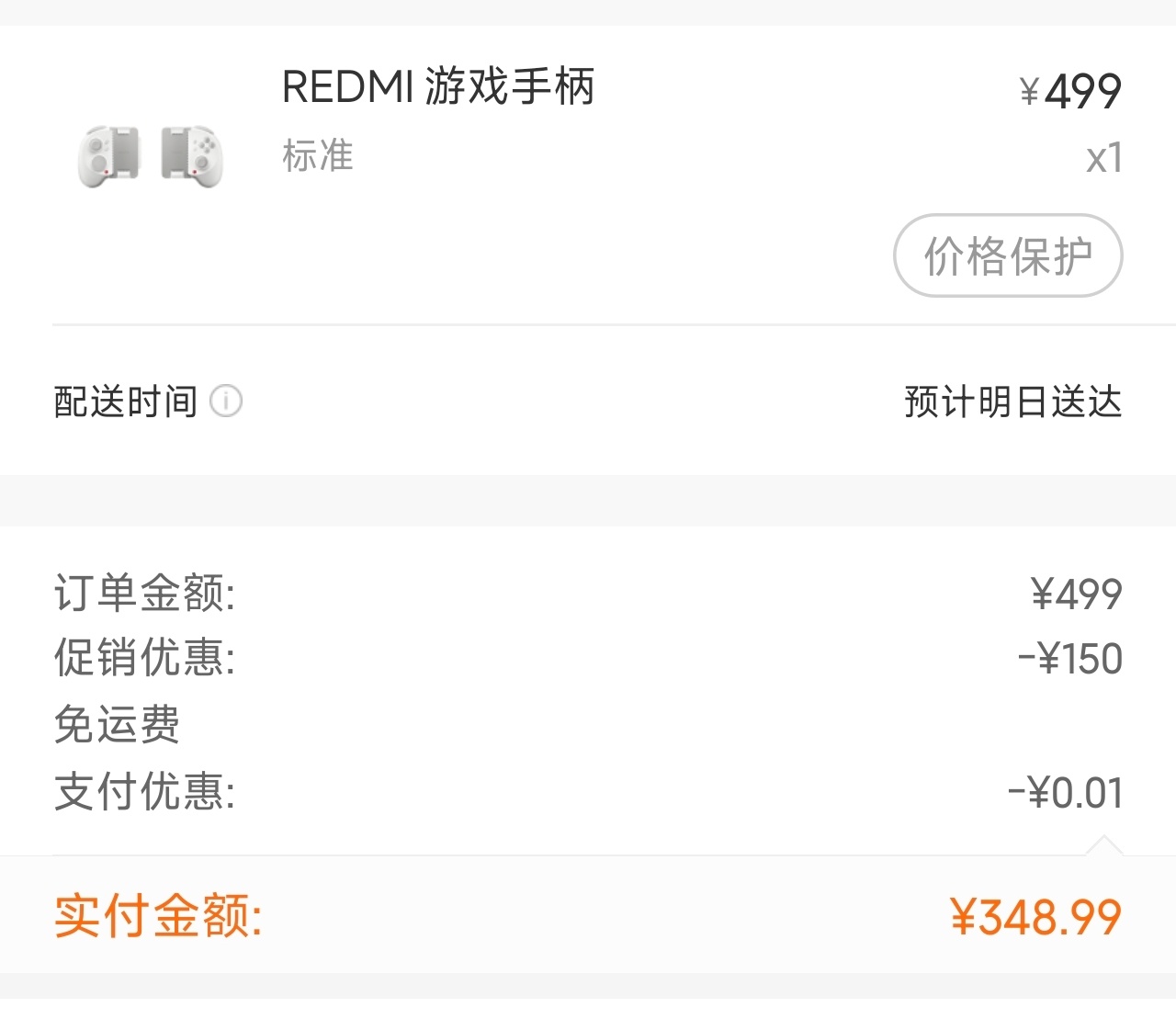Click the 标准 variant label

tap(318, 155)
